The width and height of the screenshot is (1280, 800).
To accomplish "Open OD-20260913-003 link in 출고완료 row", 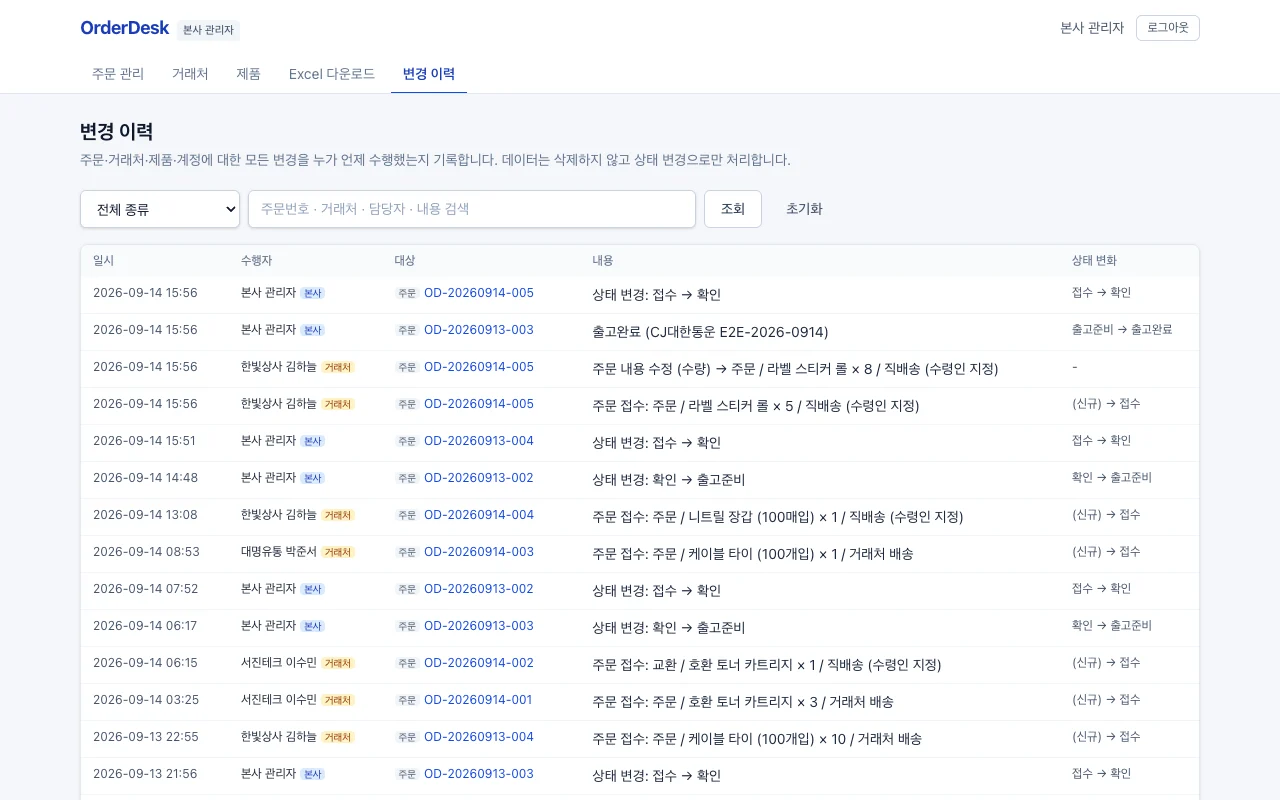I will [x=479, y=330].
